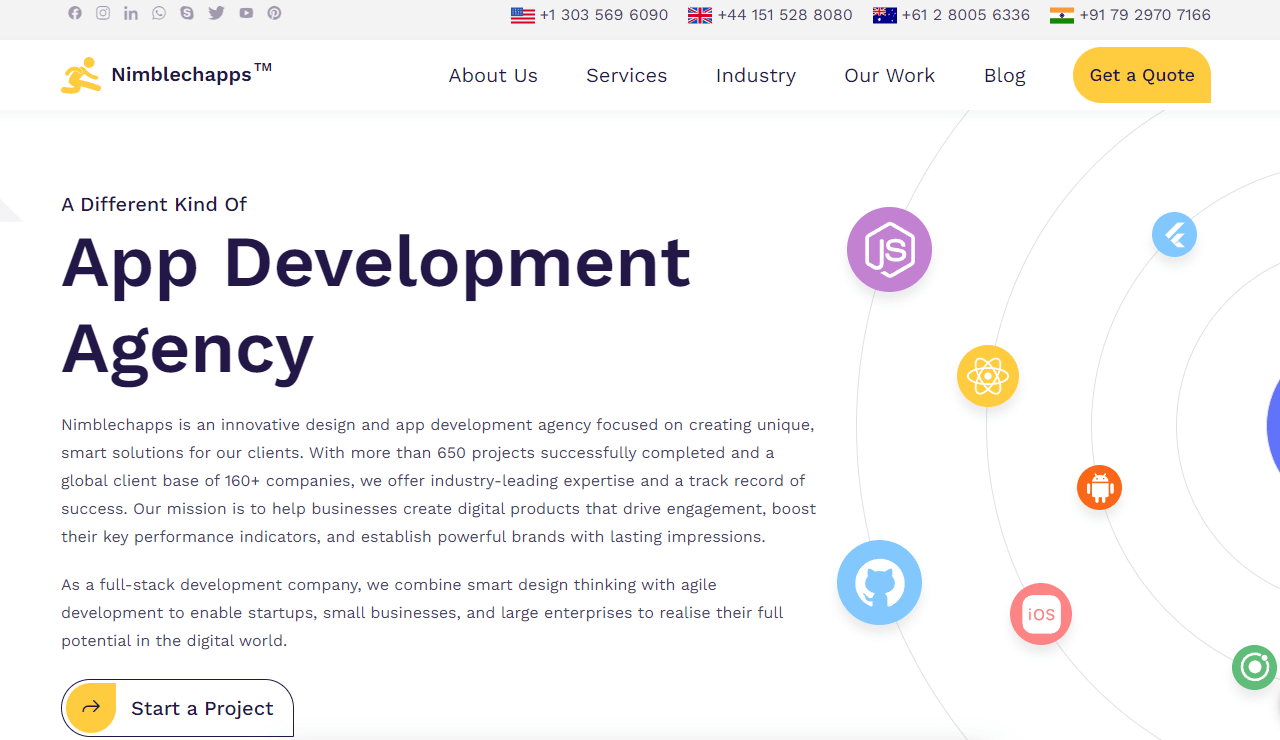Select the orange Android robot icon

click(1099, 488)
